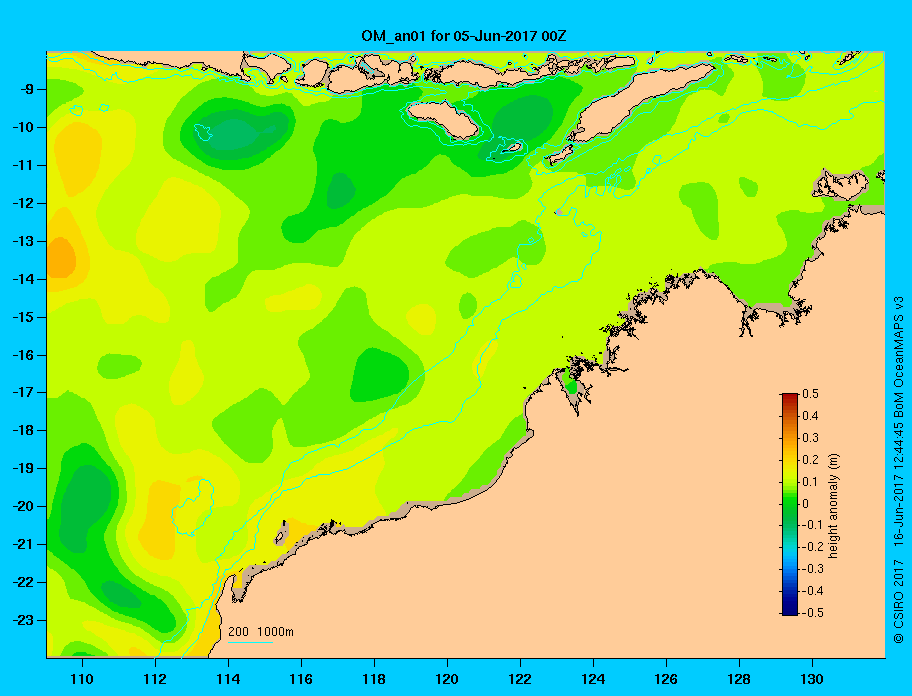Click the latitude label -22

pos(23,582)
